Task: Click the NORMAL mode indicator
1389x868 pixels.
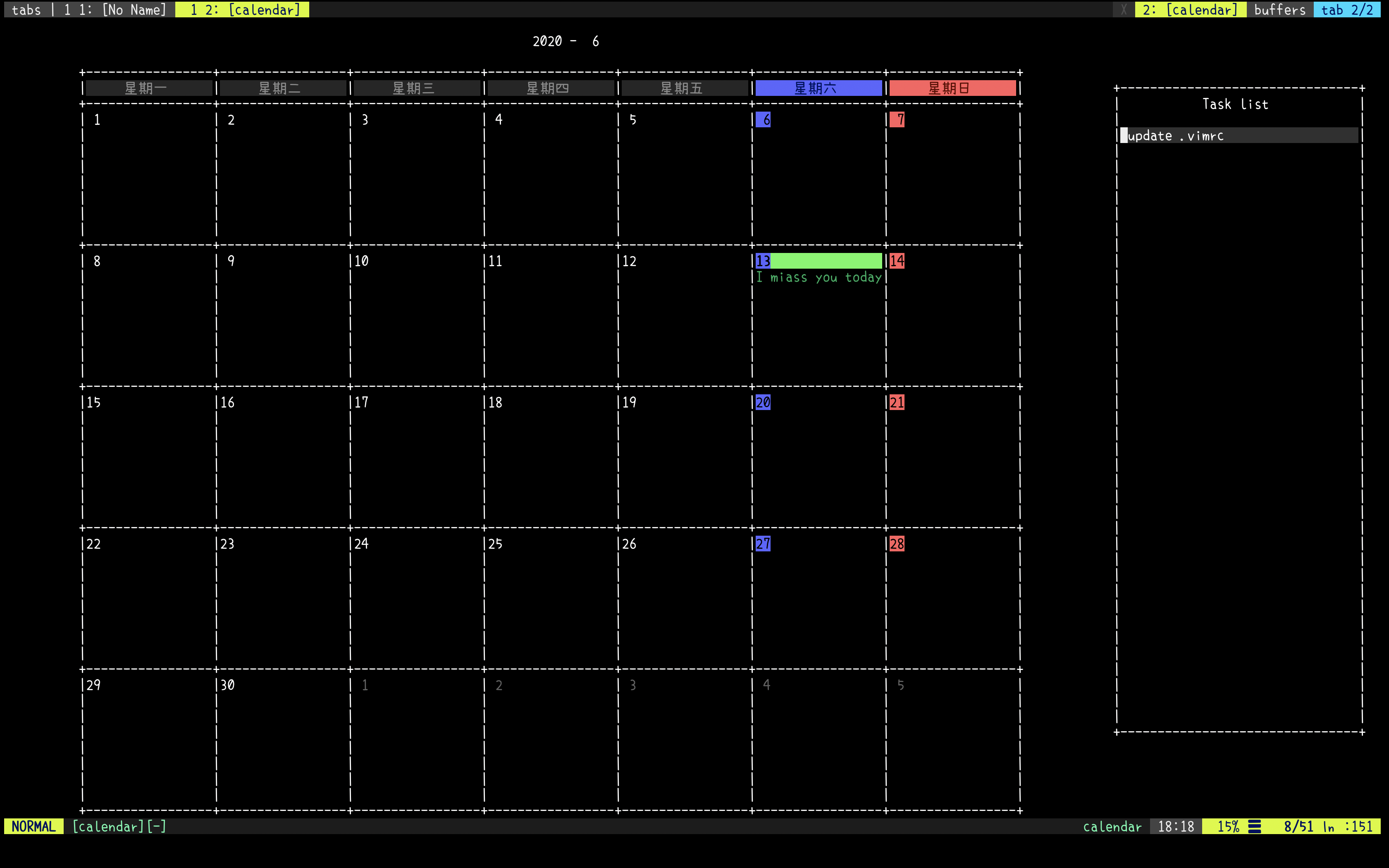Action: coord(33,827)
